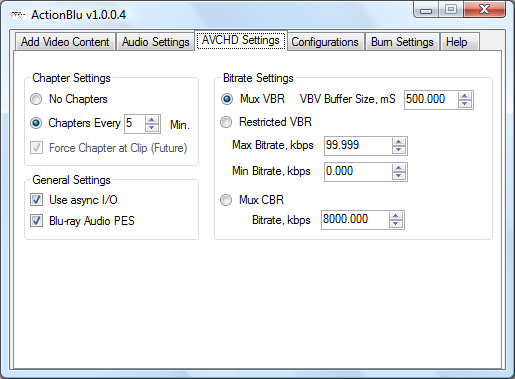
Task: Decrease the Min Bitrate value
Action: (x=399, y=176)
